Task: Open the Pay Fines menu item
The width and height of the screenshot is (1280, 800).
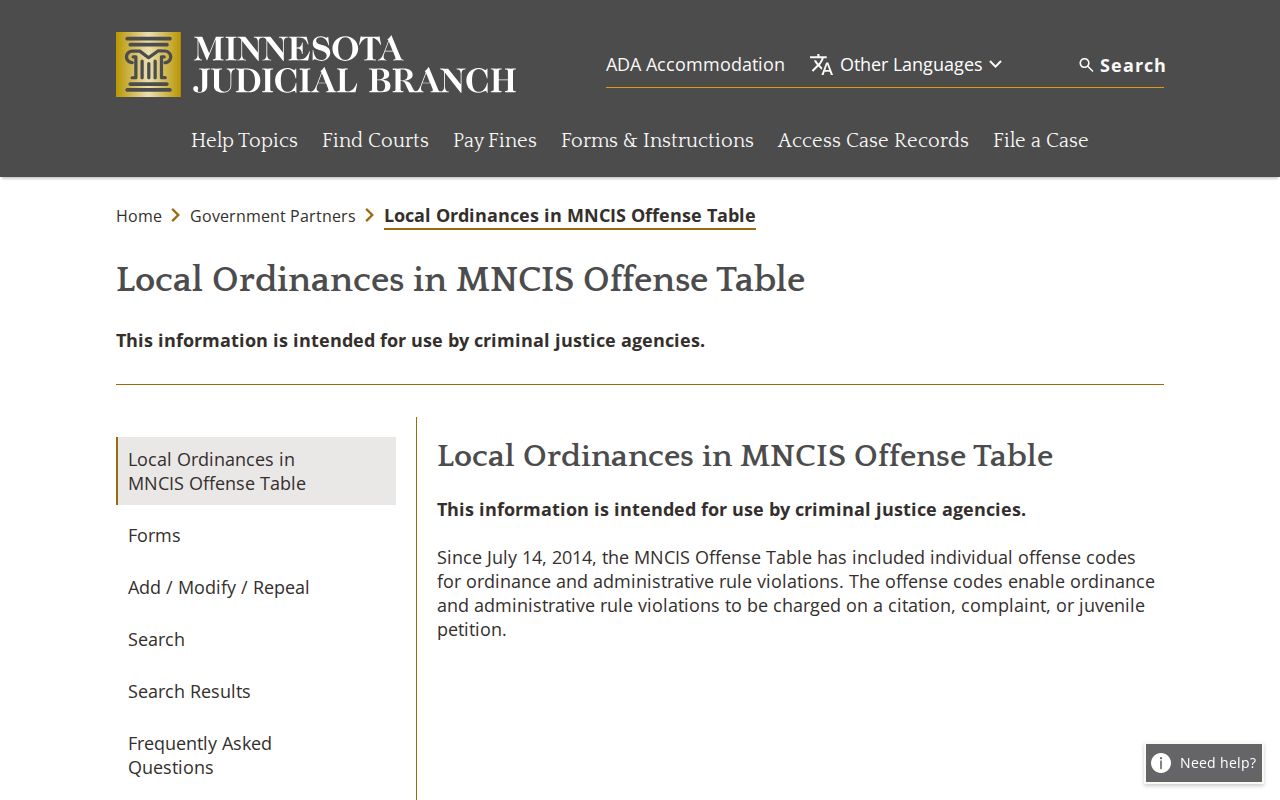Action: pyautogui.click(x=495, y=140)
